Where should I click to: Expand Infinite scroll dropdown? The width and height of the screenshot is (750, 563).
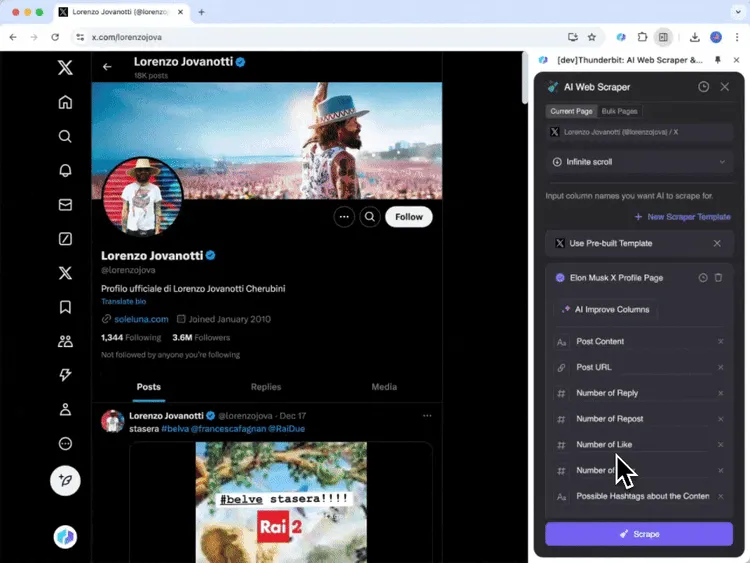[x=639, y=162]
